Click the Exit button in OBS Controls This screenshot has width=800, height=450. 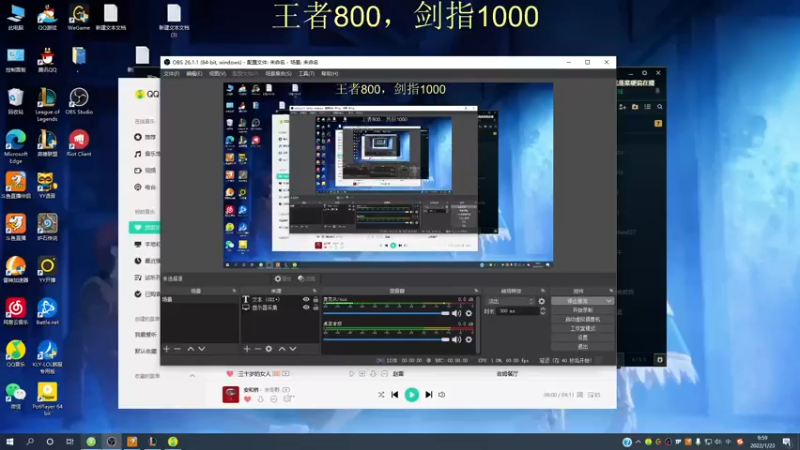click(583, 347)
